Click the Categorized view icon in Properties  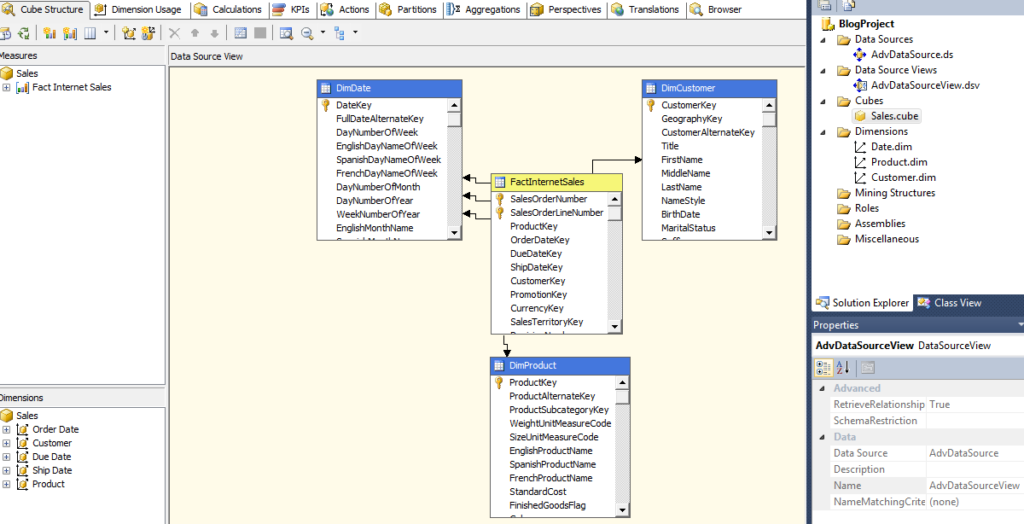[824, 367]
